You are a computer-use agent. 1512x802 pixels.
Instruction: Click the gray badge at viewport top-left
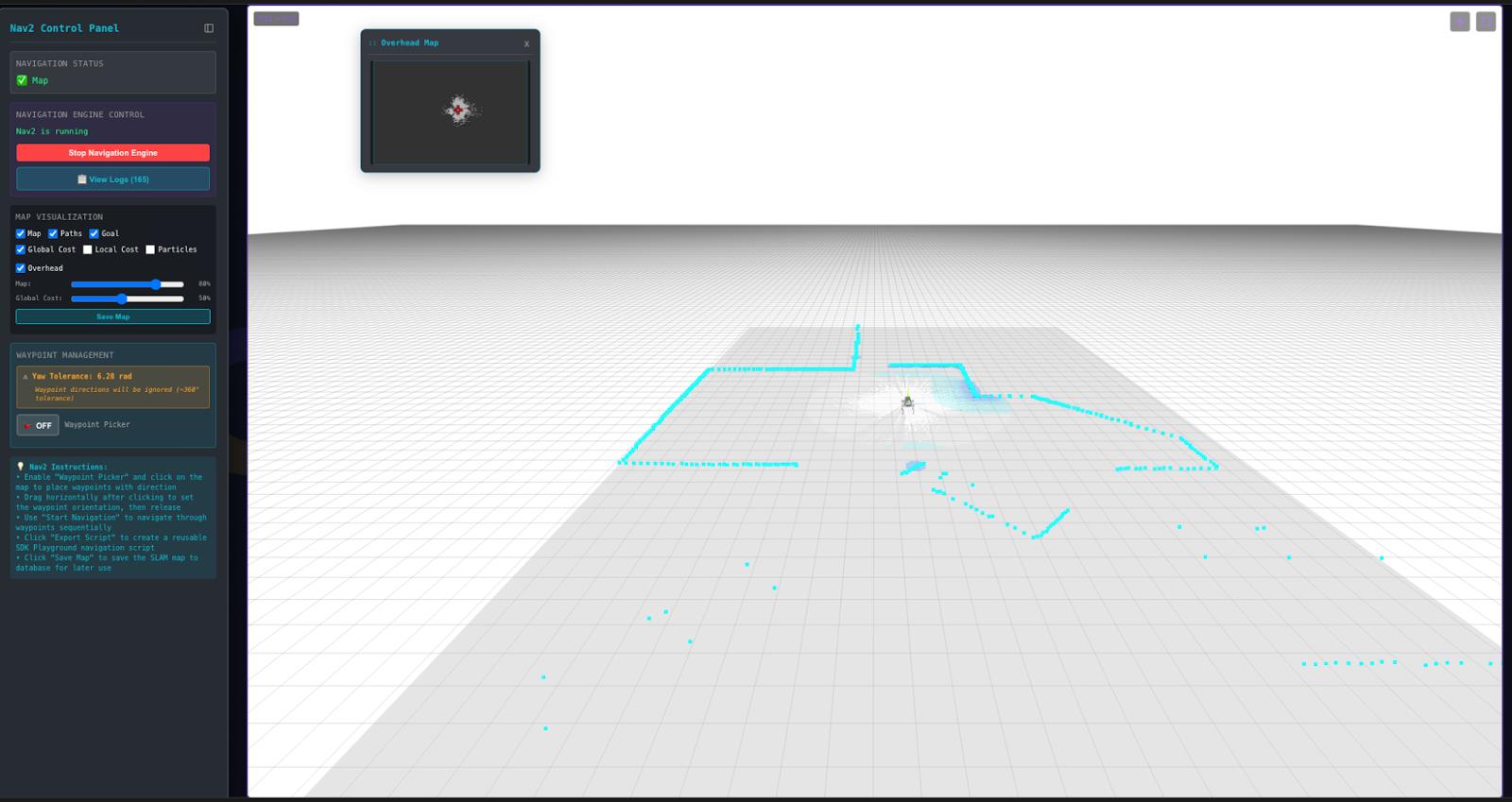click(x=276, y=19)
